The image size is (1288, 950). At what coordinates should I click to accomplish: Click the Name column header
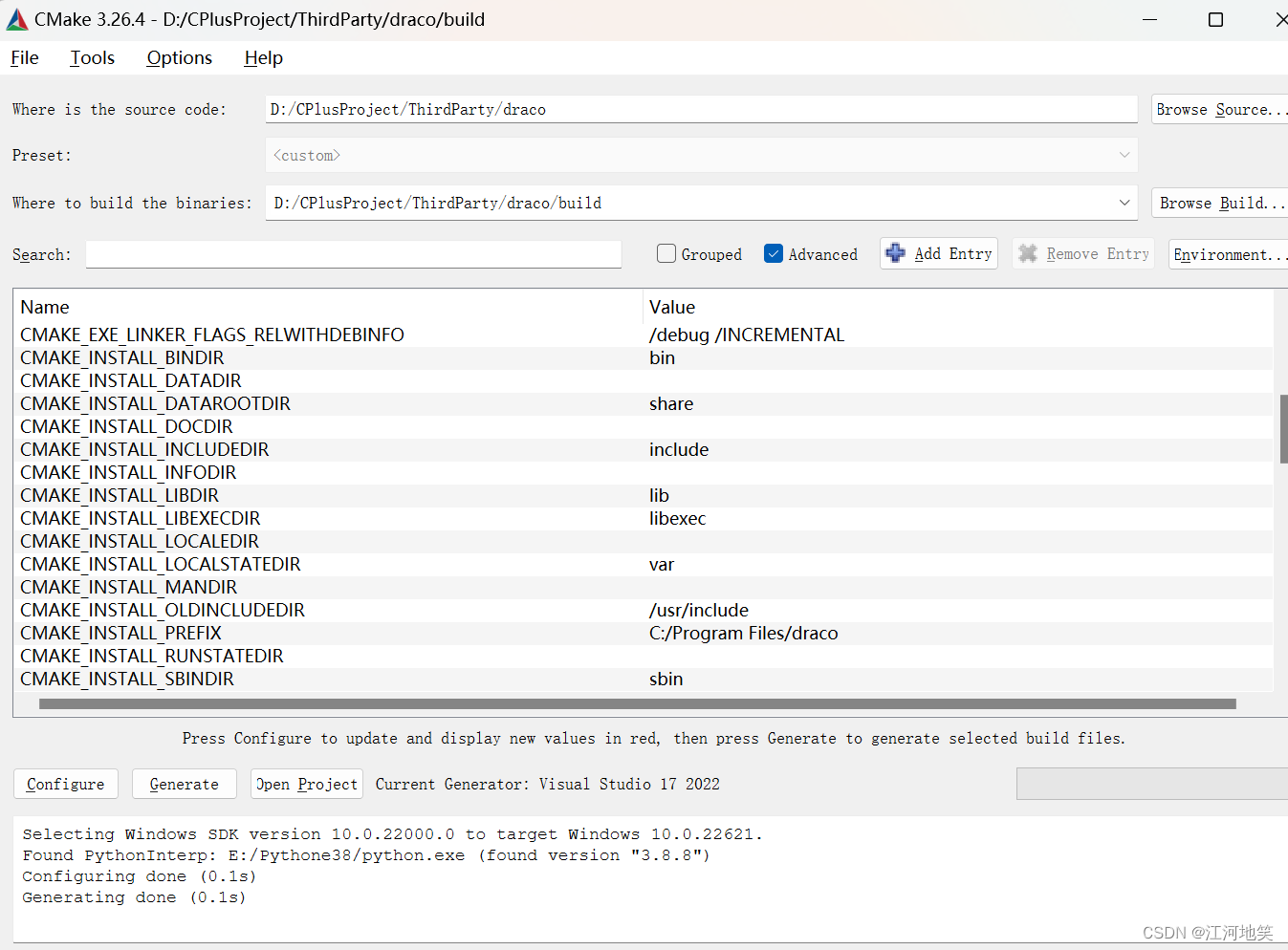[45, 308]
